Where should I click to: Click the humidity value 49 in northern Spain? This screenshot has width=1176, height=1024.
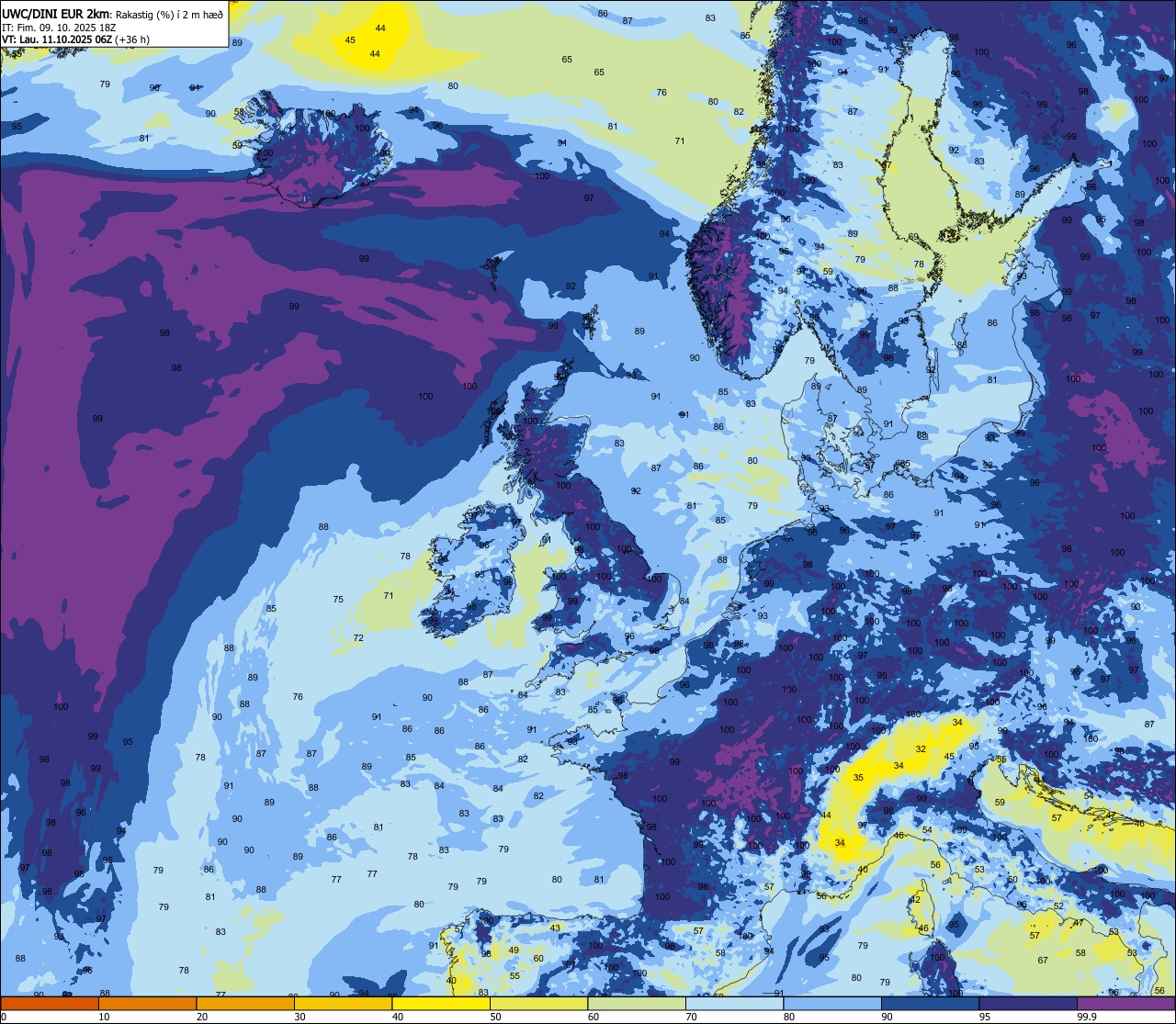click(514, 950)
